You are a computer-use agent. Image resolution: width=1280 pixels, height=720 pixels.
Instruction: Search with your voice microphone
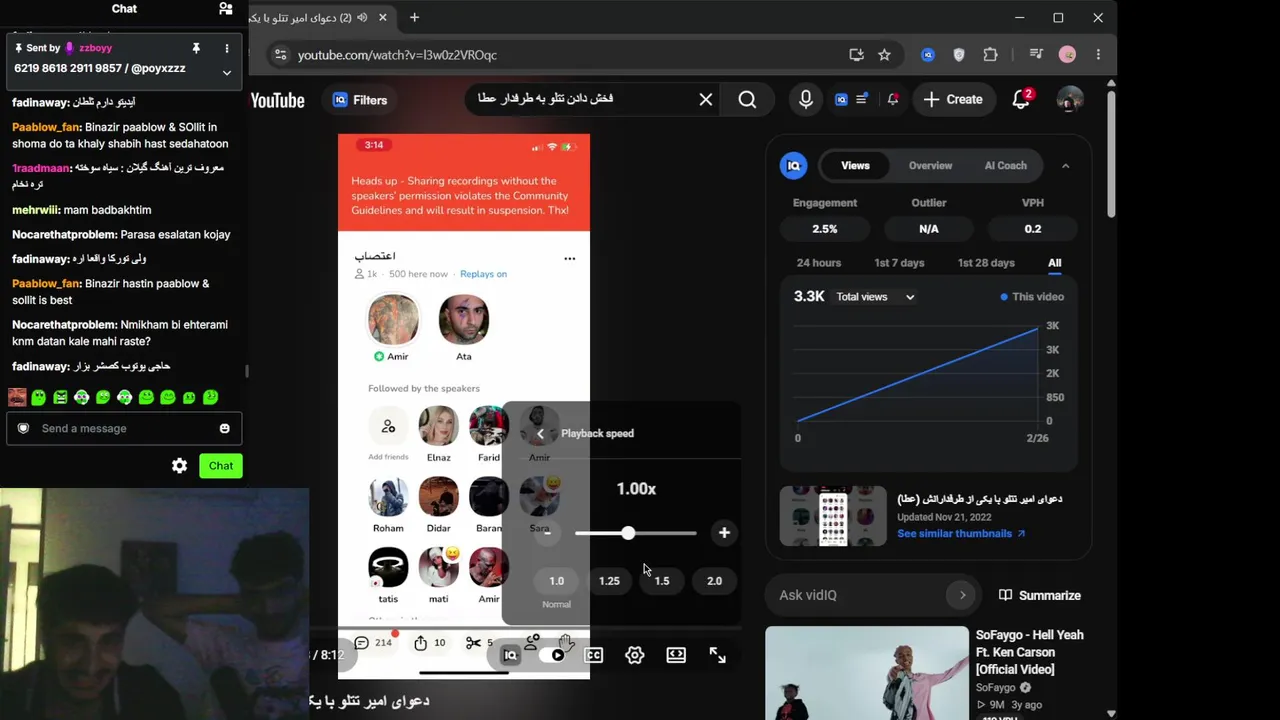[x=806, y=99]
